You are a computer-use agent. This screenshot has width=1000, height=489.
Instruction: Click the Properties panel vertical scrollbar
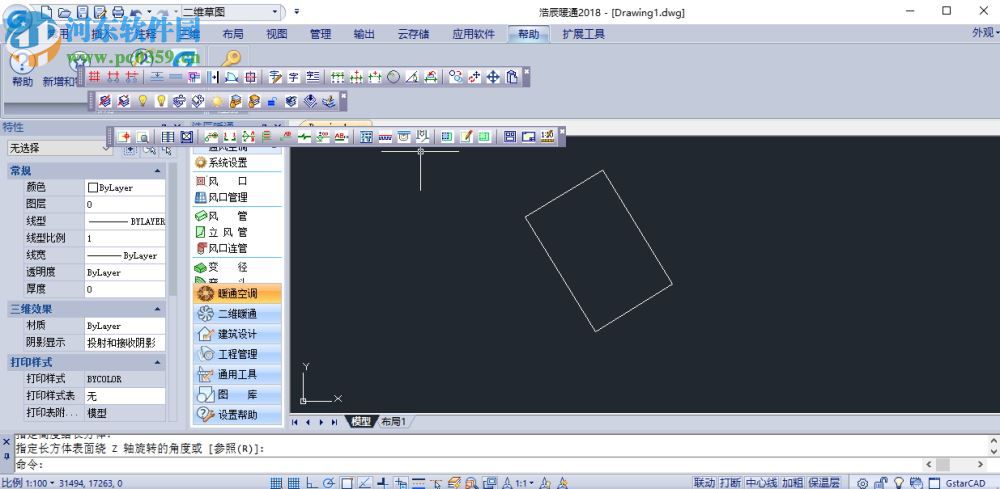[x=172, y=230]
